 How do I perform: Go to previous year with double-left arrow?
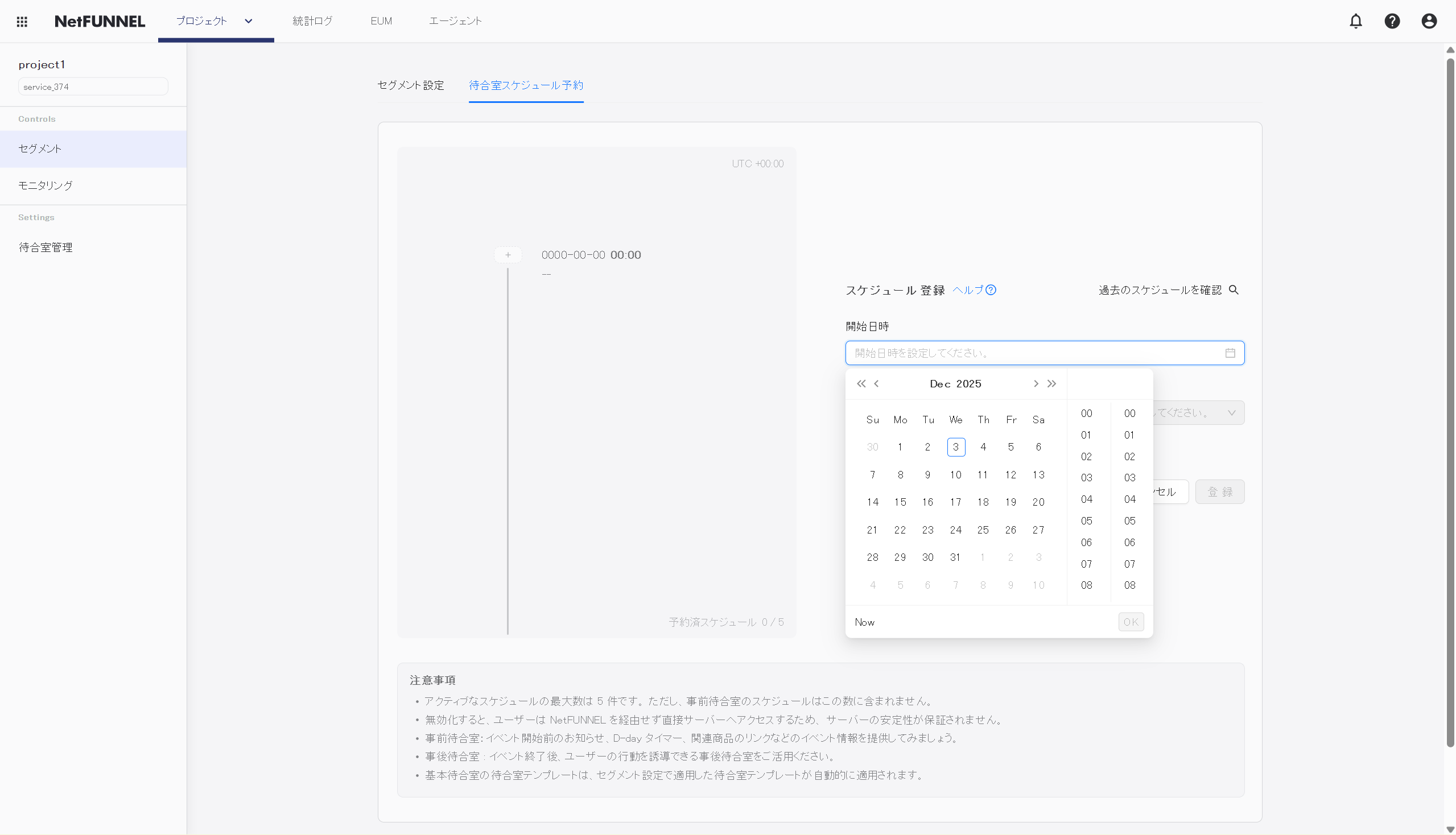(861, 384)
